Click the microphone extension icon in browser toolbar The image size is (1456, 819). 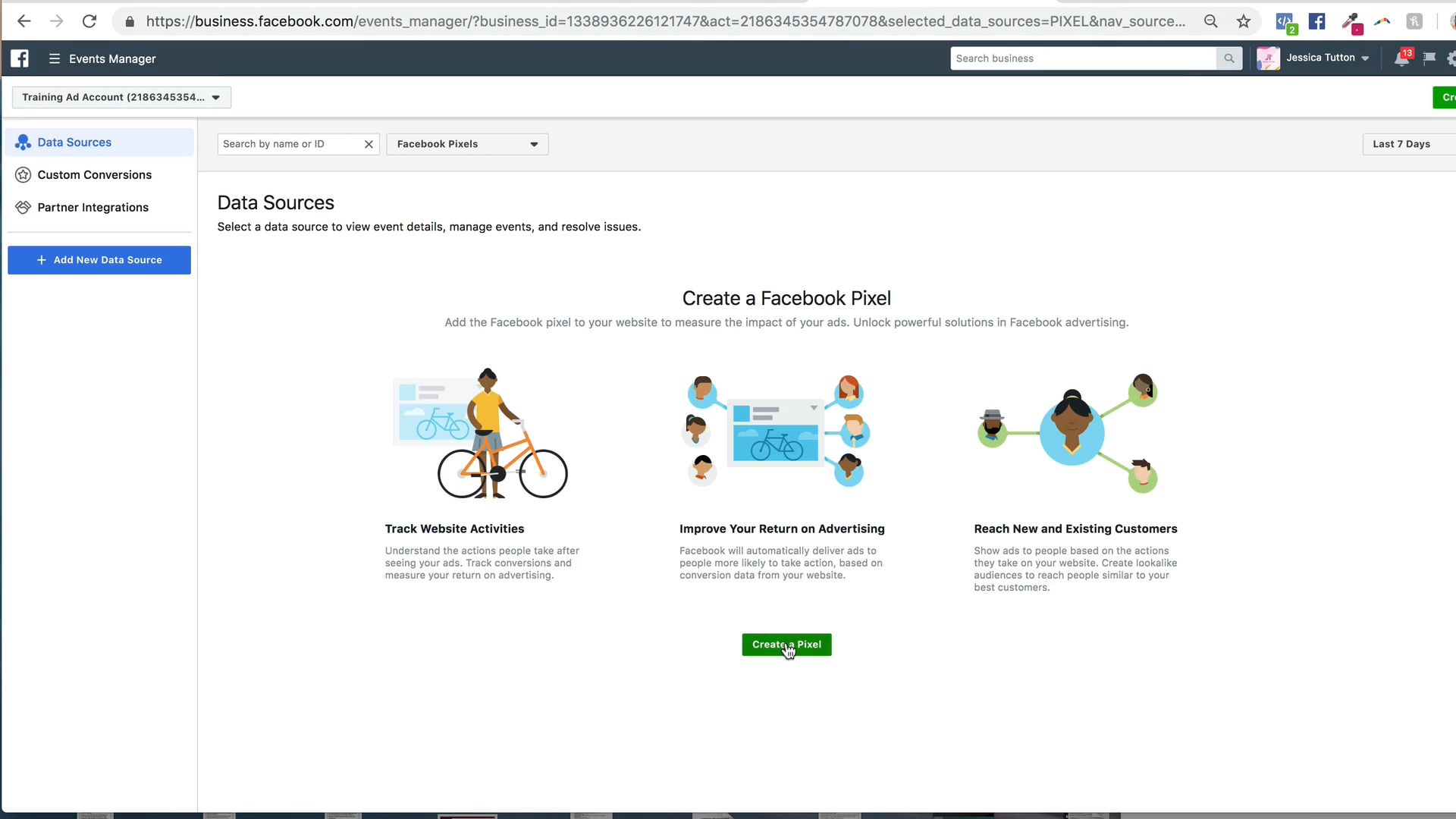[1351, 23]
